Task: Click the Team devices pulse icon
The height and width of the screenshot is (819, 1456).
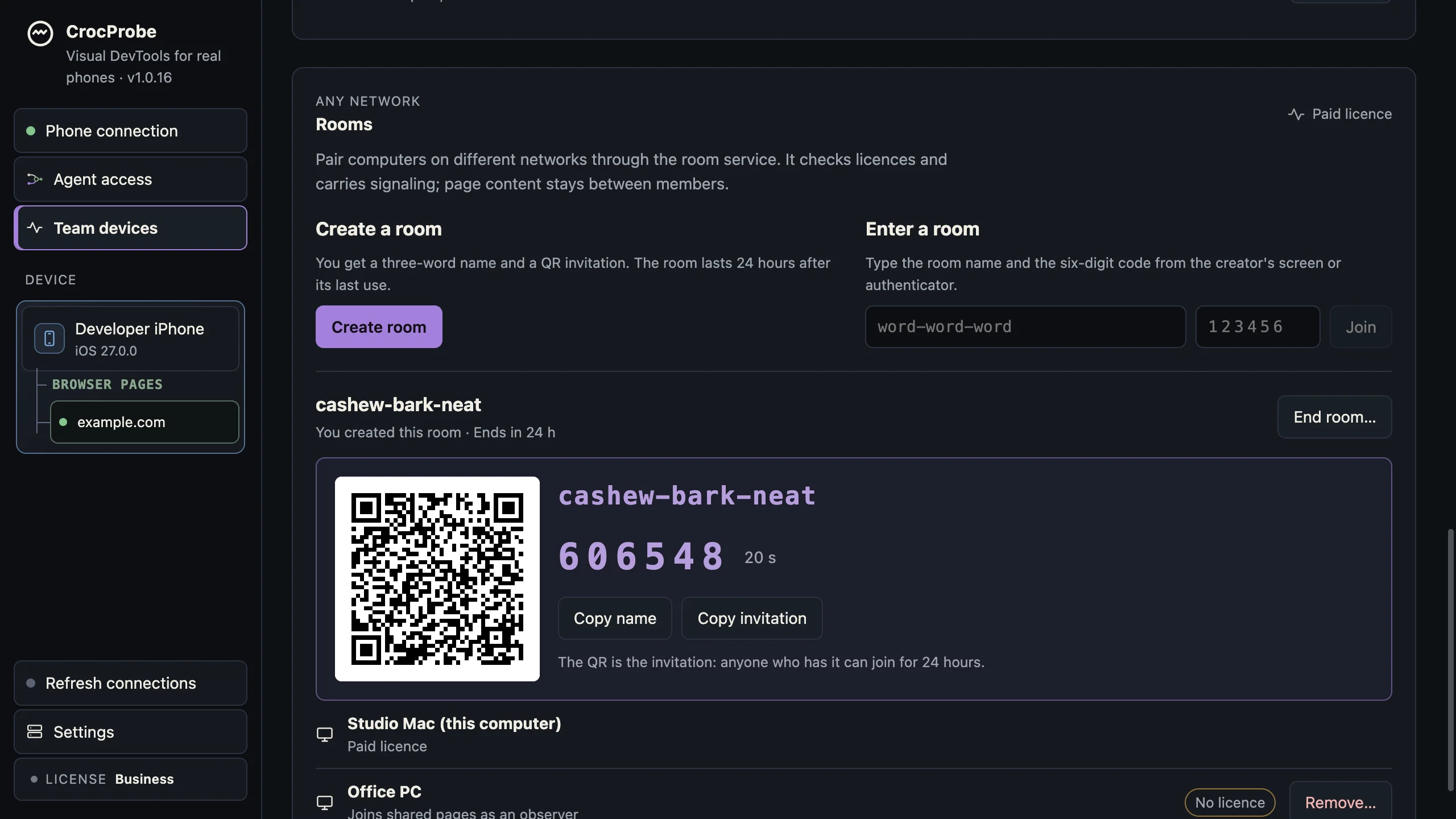Action: point(35,228)
